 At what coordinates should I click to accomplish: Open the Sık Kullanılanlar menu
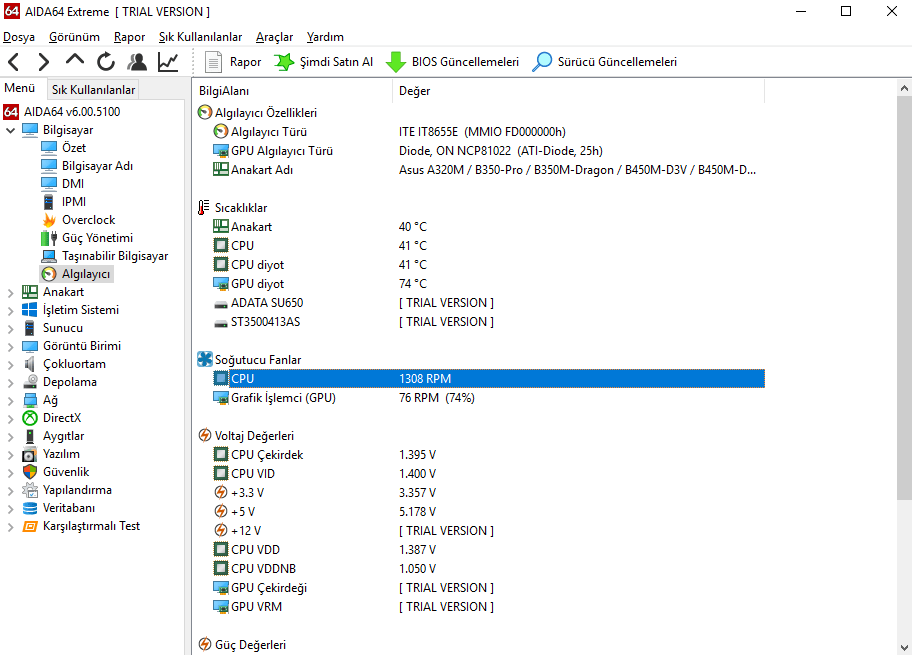click(200, 37)
